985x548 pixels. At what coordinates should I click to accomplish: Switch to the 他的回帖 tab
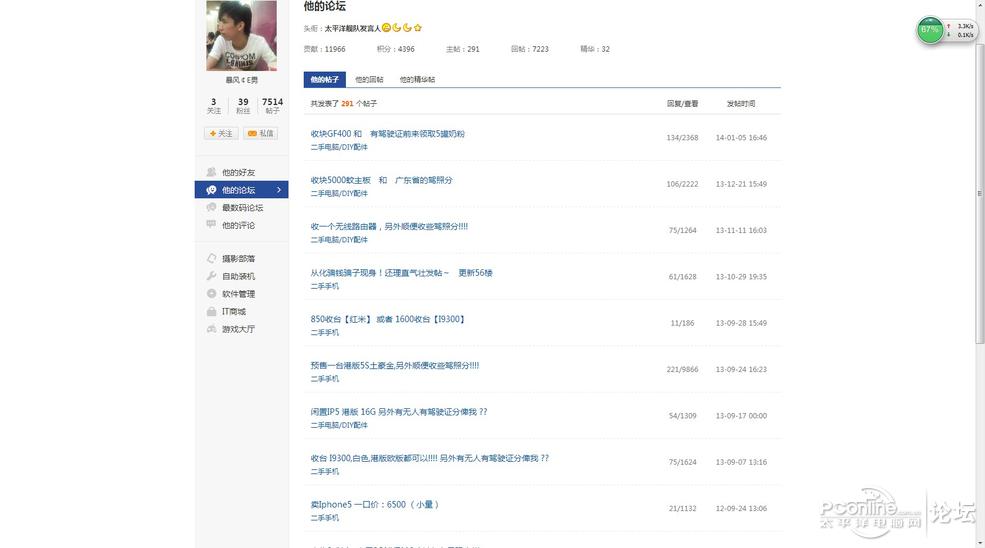coord(369,79)
